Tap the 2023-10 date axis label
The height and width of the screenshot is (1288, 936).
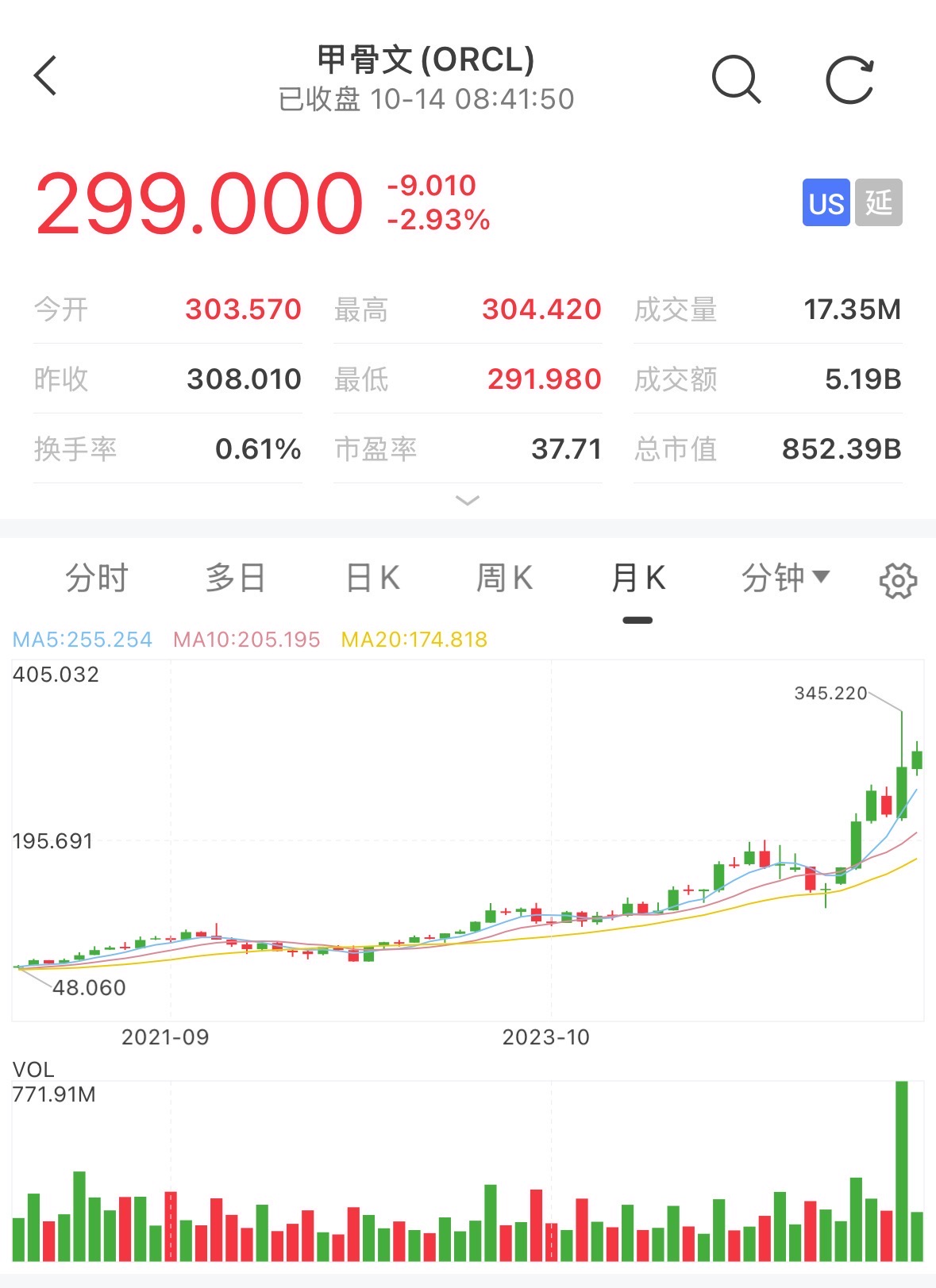coord(546,1037)
